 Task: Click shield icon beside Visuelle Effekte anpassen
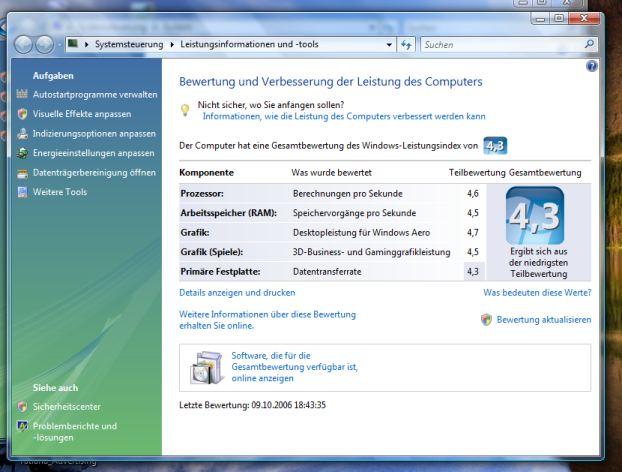[x=23, y=114]
